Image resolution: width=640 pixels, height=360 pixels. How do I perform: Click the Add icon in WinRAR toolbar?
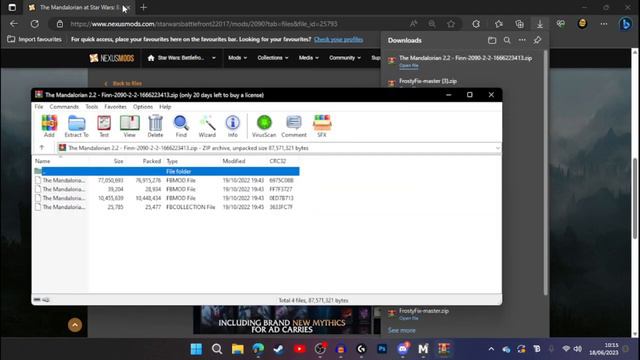point(49,126)
